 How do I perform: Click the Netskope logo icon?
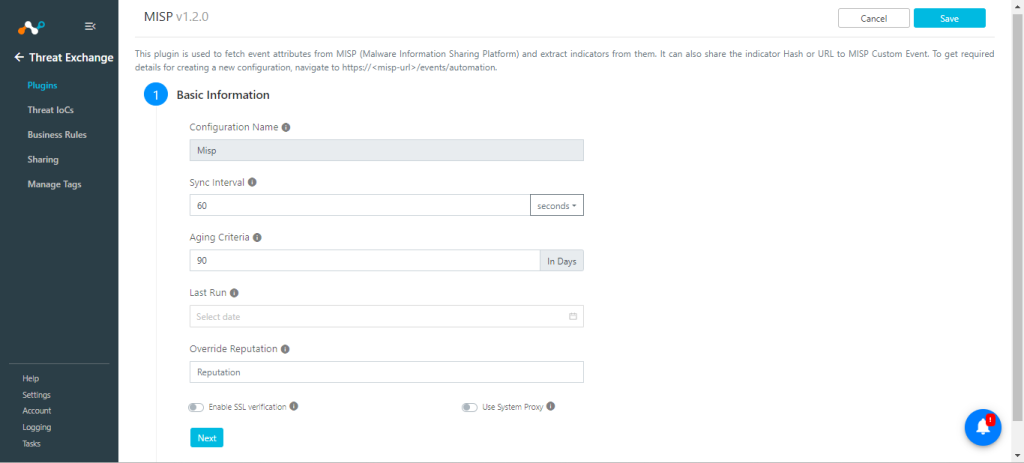pyautogui.click(x=31, y=27)
